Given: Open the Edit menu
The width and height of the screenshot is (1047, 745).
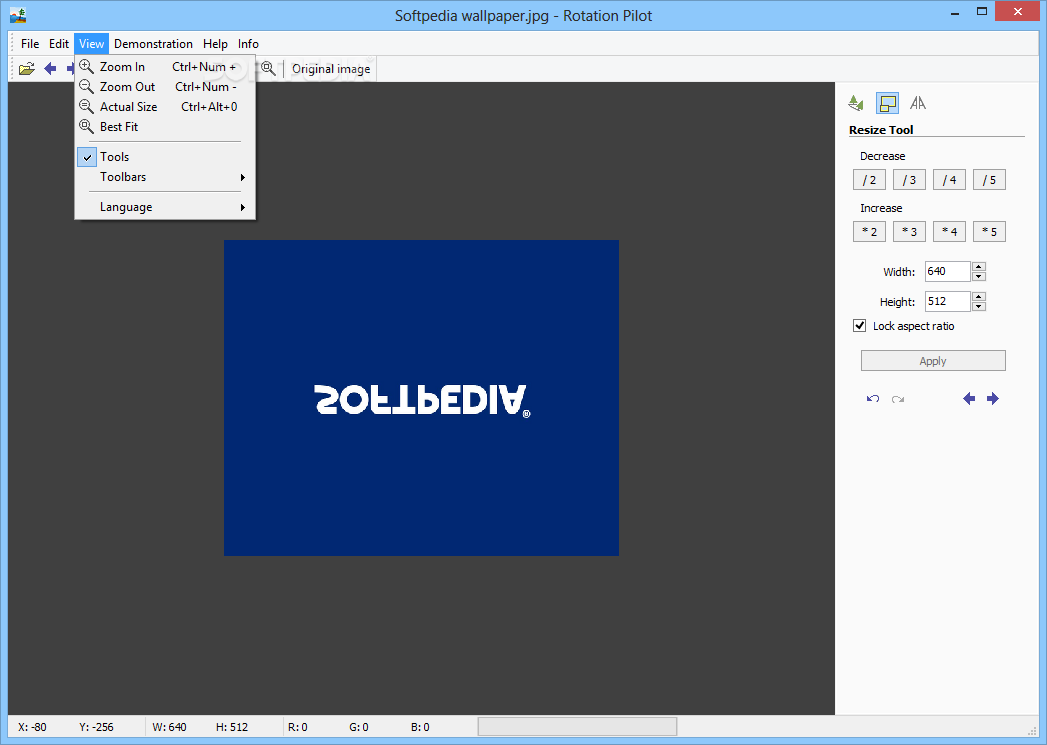Looking at the screenshot, I should click(x=59, y=43).
